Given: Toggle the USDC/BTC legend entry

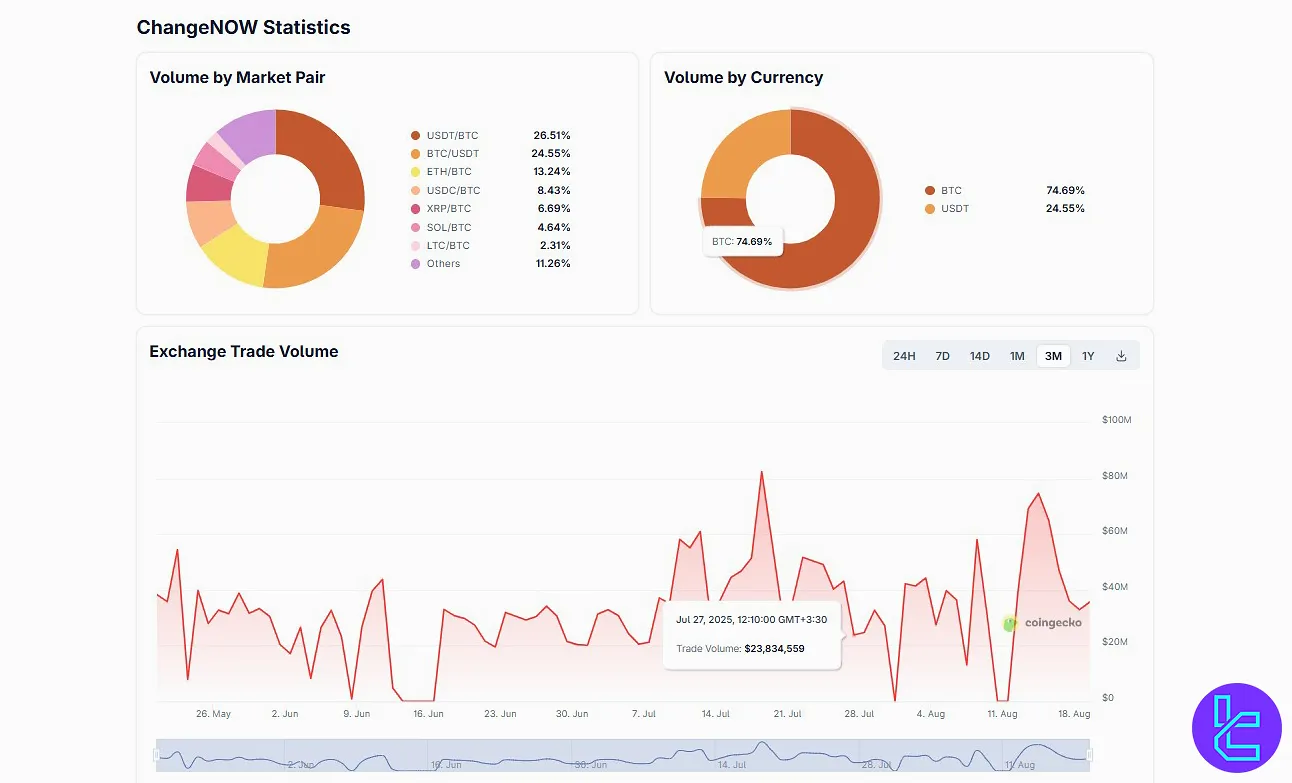Looking at the screenshot, I should (445, 190).
